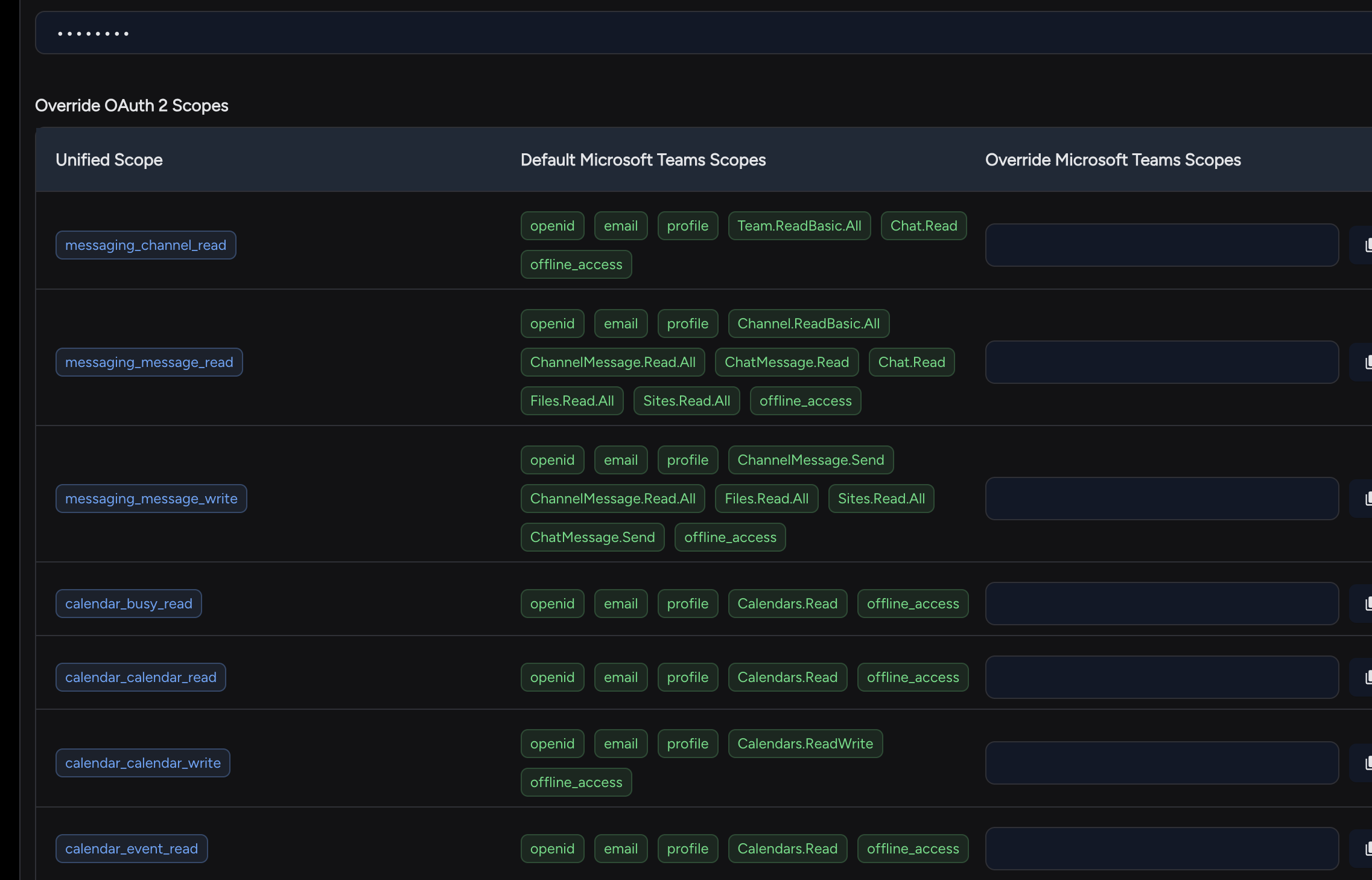Click the Override Microsoft Teams Scopes header
This screenshot has width=1372, height=880.
(1113, 160)
